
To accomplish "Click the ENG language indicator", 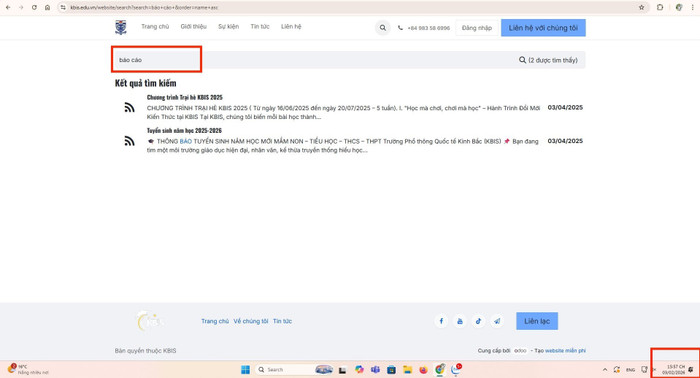I will tap(630, 370).
